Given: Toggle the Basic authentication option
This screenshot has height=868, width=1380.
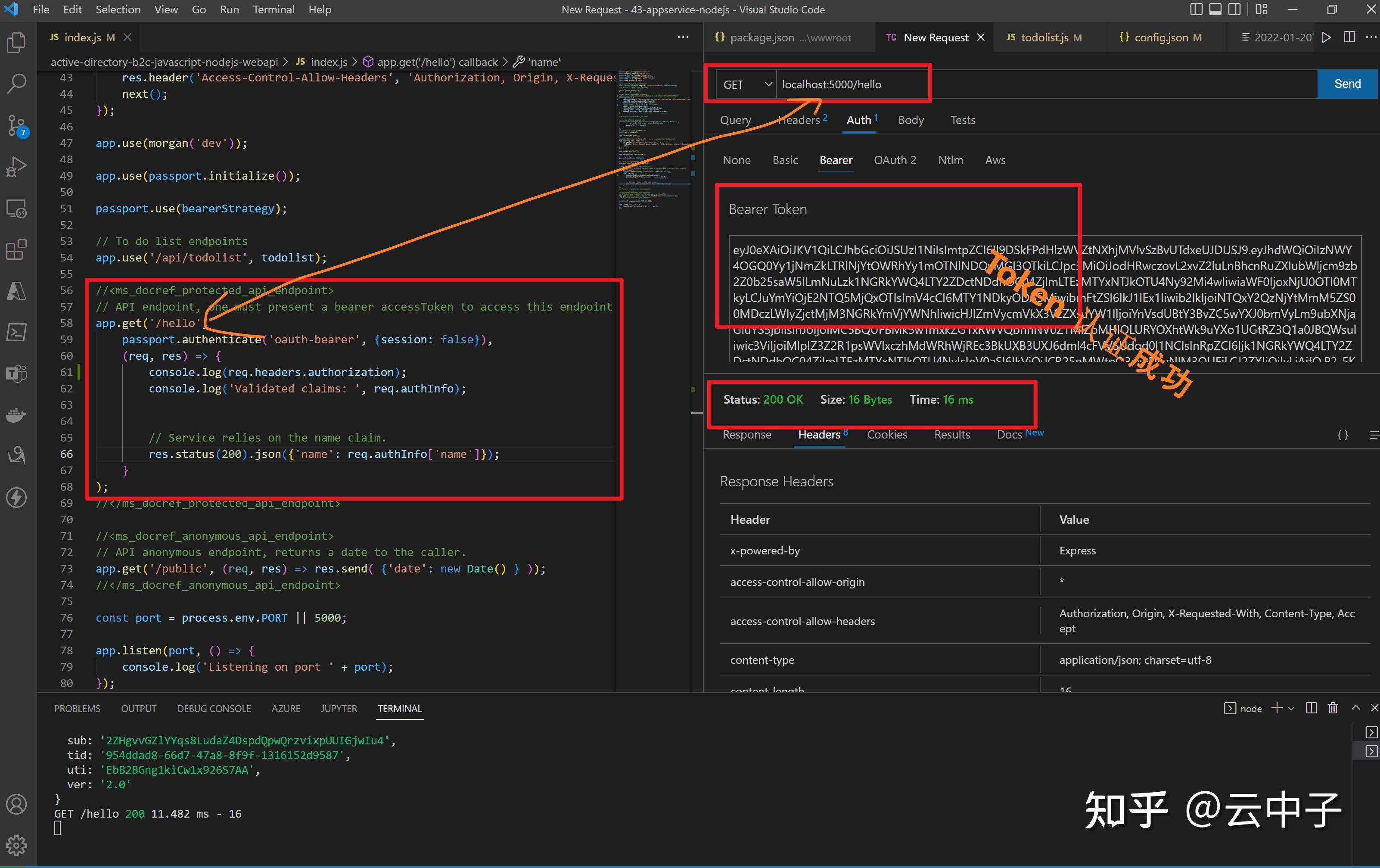Looking at the screenshot, I should 784,159.
